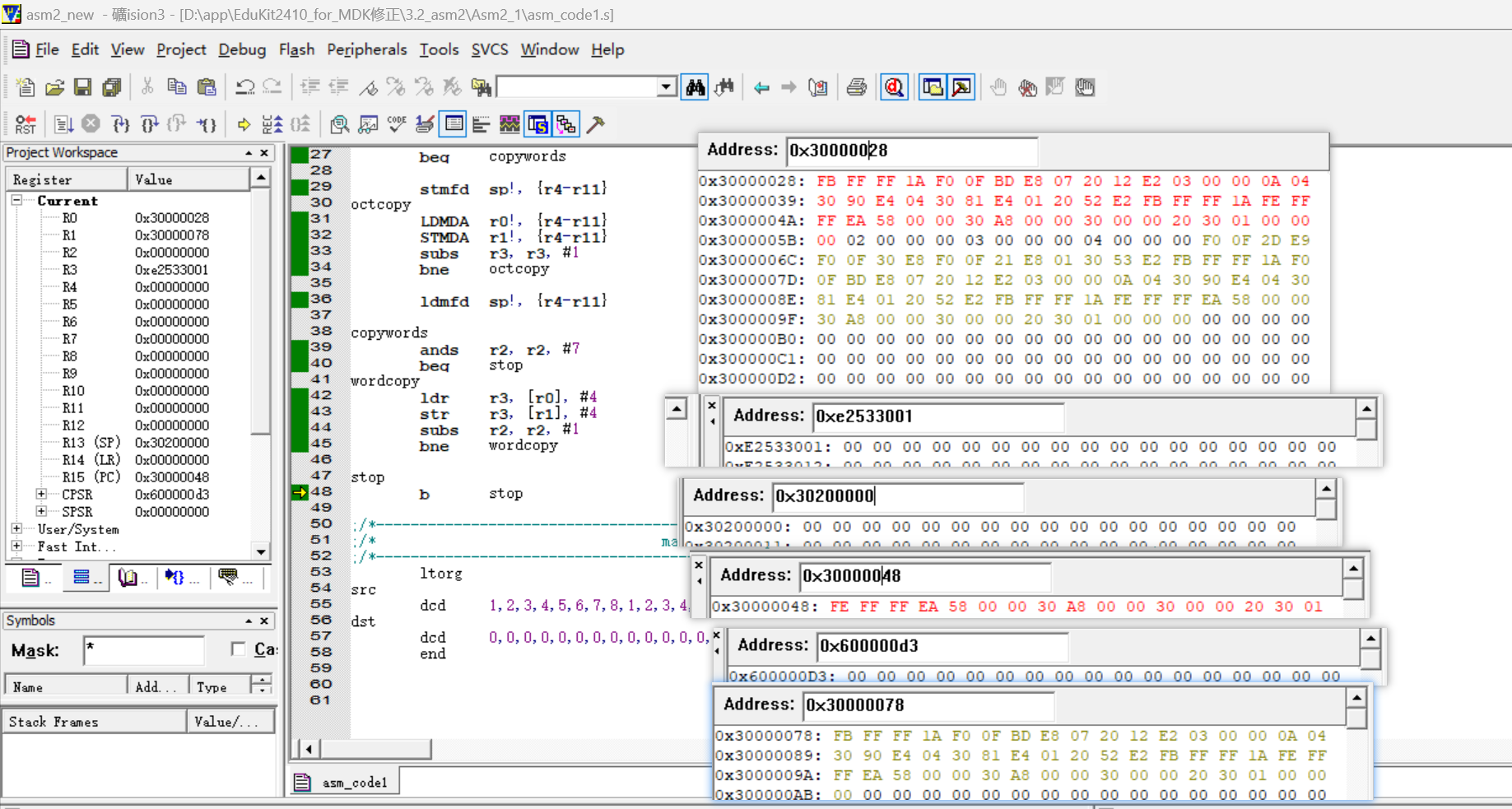Open the File menu
This screenshot has height=809, width=1512.
coord(47,49)
